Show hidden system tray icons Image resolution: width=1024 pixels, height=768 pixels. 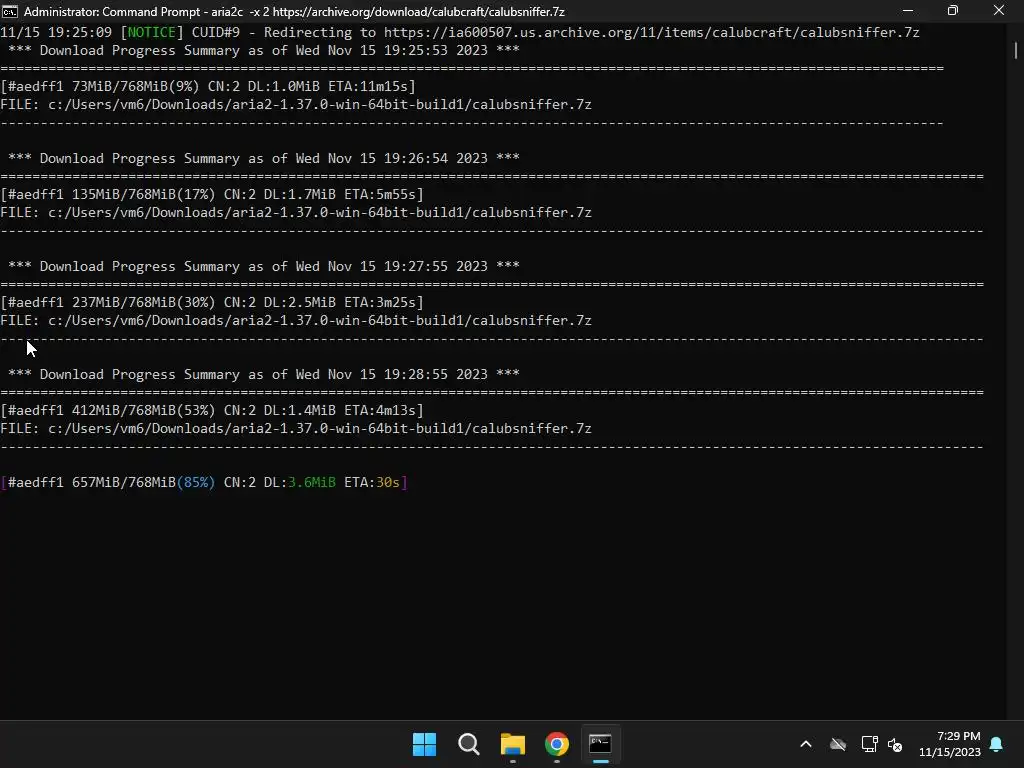click(806, 744)
